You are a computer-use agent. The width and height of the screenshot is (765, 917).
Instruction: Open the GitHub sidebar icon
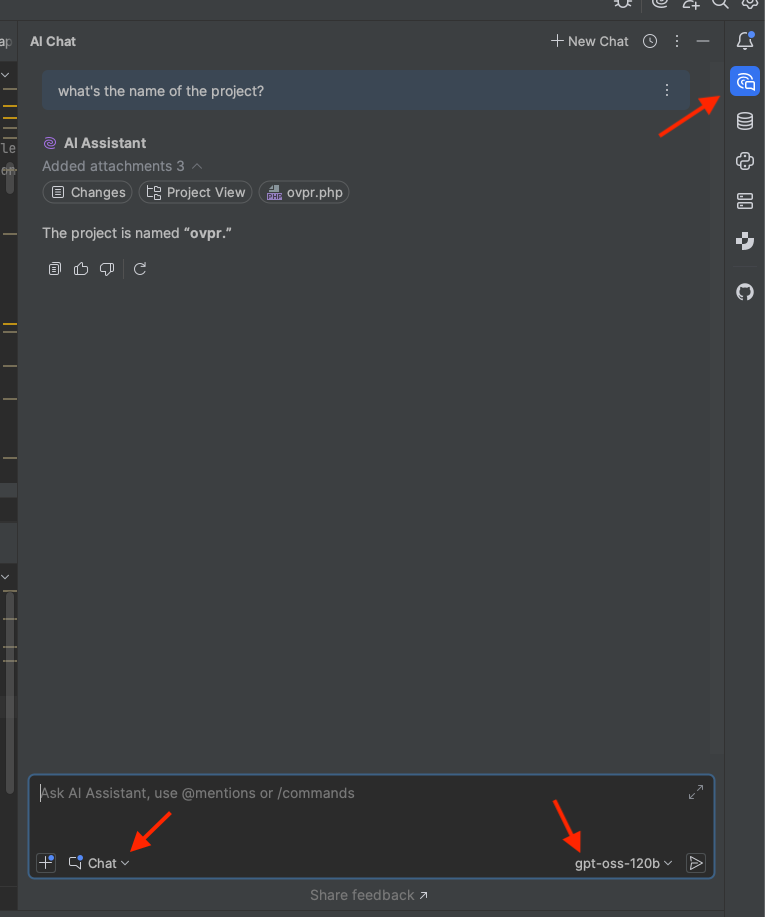coord(744,292)
